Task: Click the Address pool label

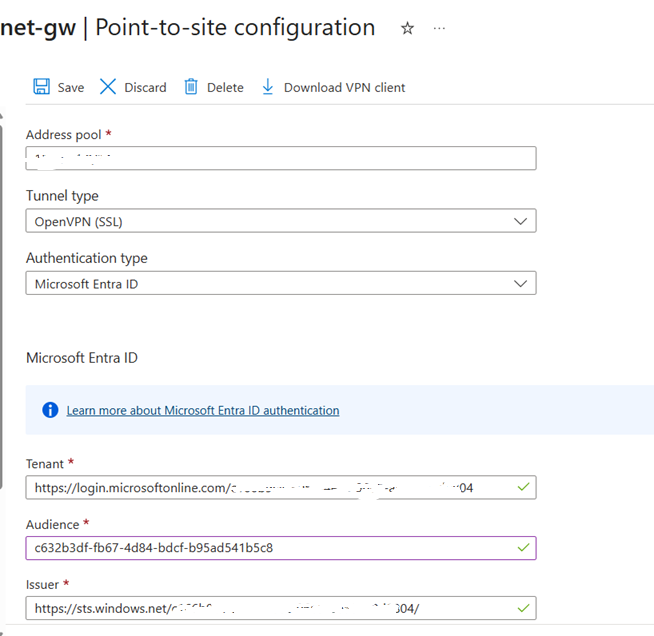Action: click(63, 135)
